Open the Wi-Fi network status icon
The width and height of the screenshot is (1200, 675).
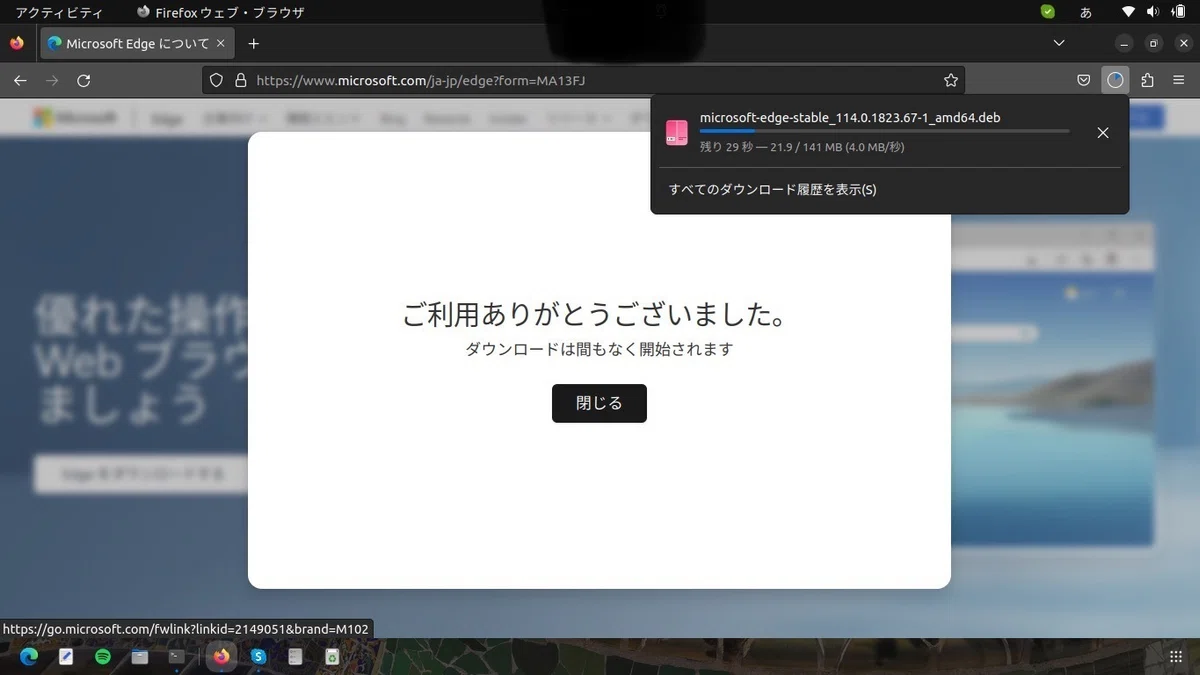point(1128,13)
